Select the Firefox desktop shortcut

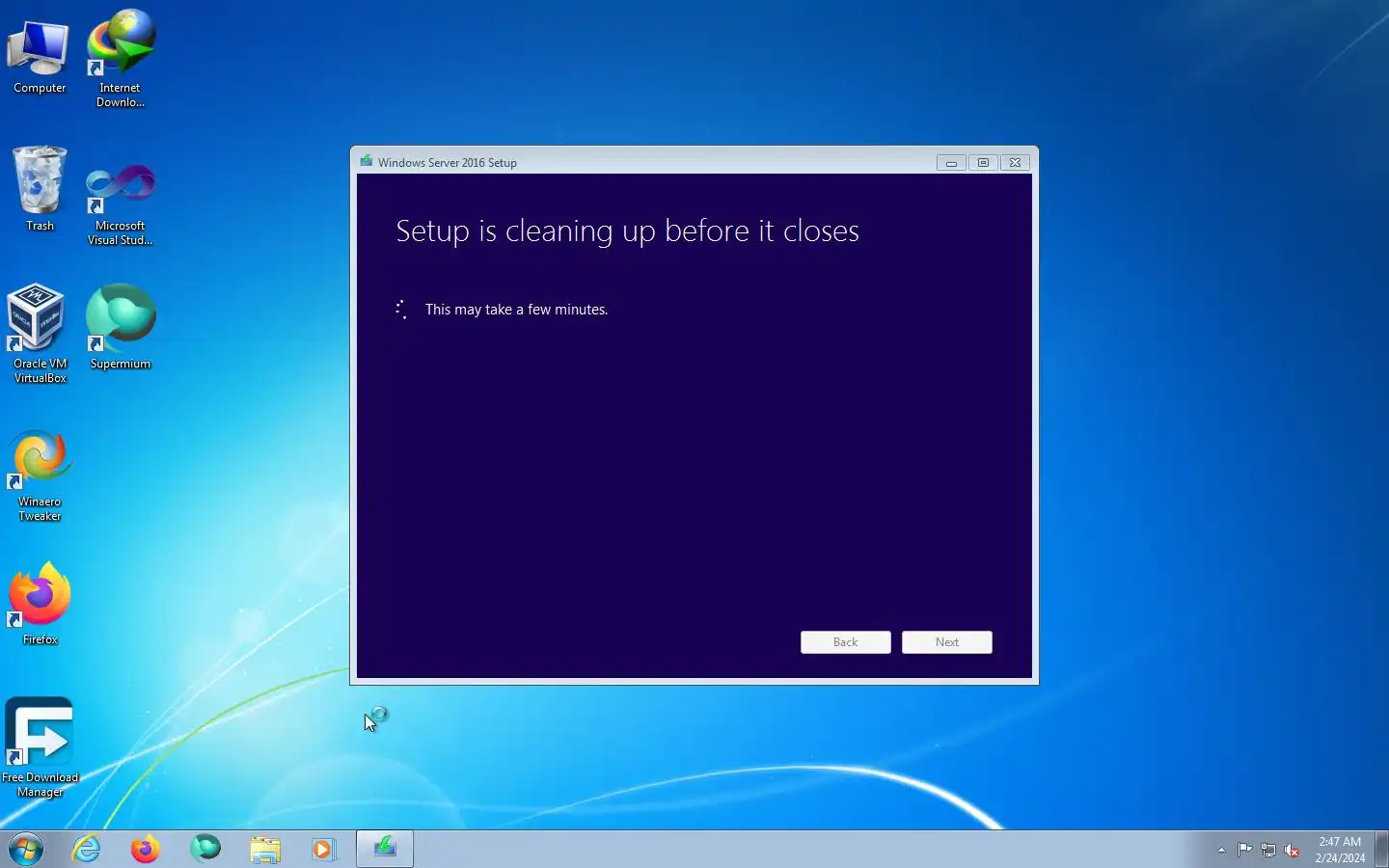point(40,604)
